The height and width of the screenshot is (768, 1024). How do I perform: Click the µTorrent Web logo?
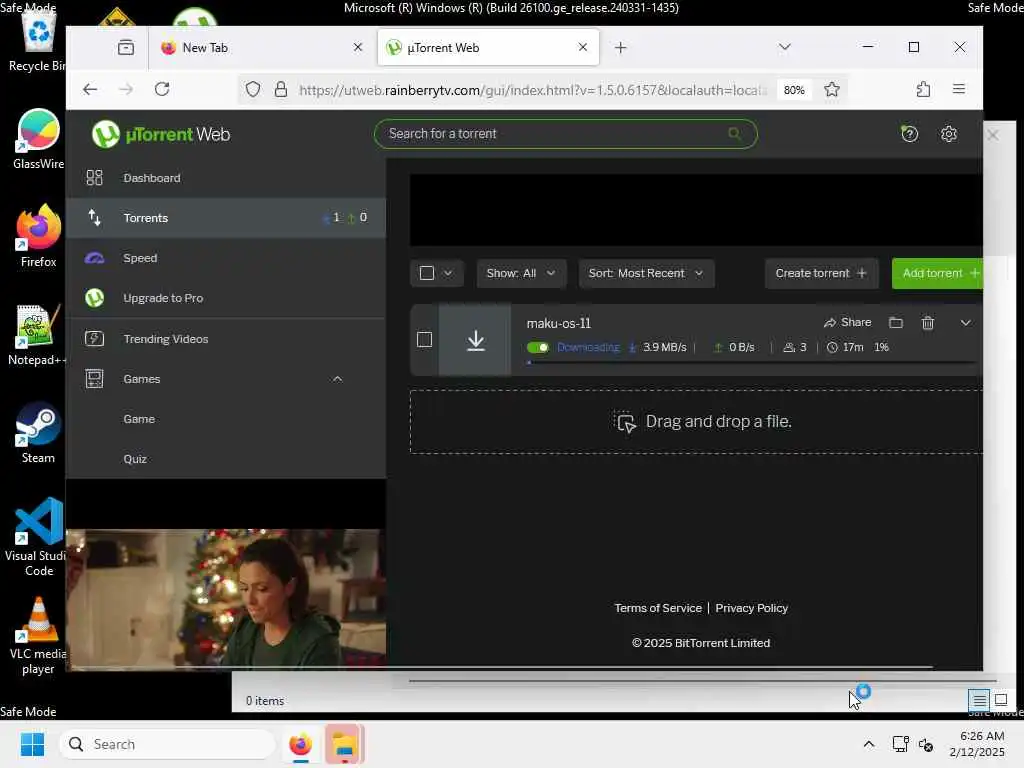click(161, 135)
